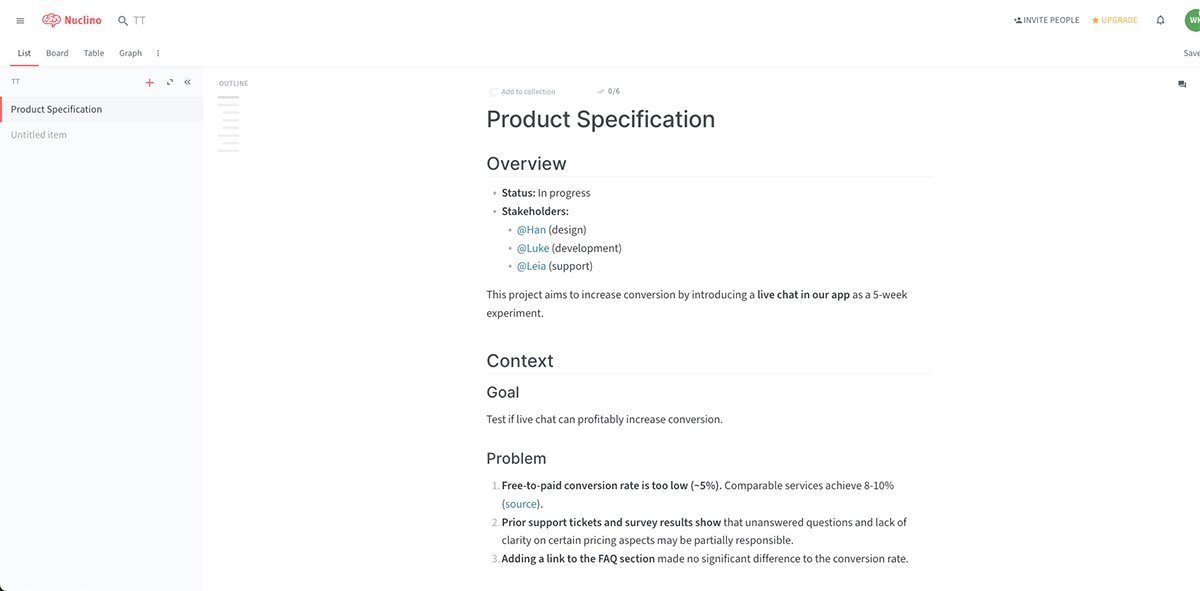Switch to the Graph view tab
This screenshot has height=591, width=1200.
pyautogui.click(x=130, y=54)
